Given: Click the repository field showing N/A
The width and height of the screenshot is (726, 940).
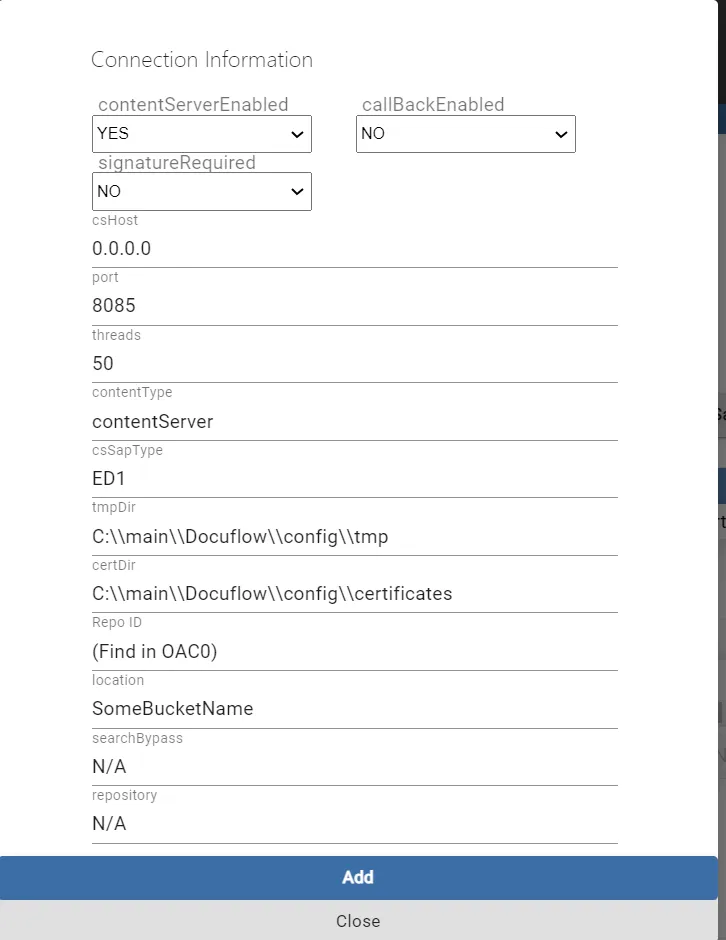Looking at the screenshot, I should [355, 824].
